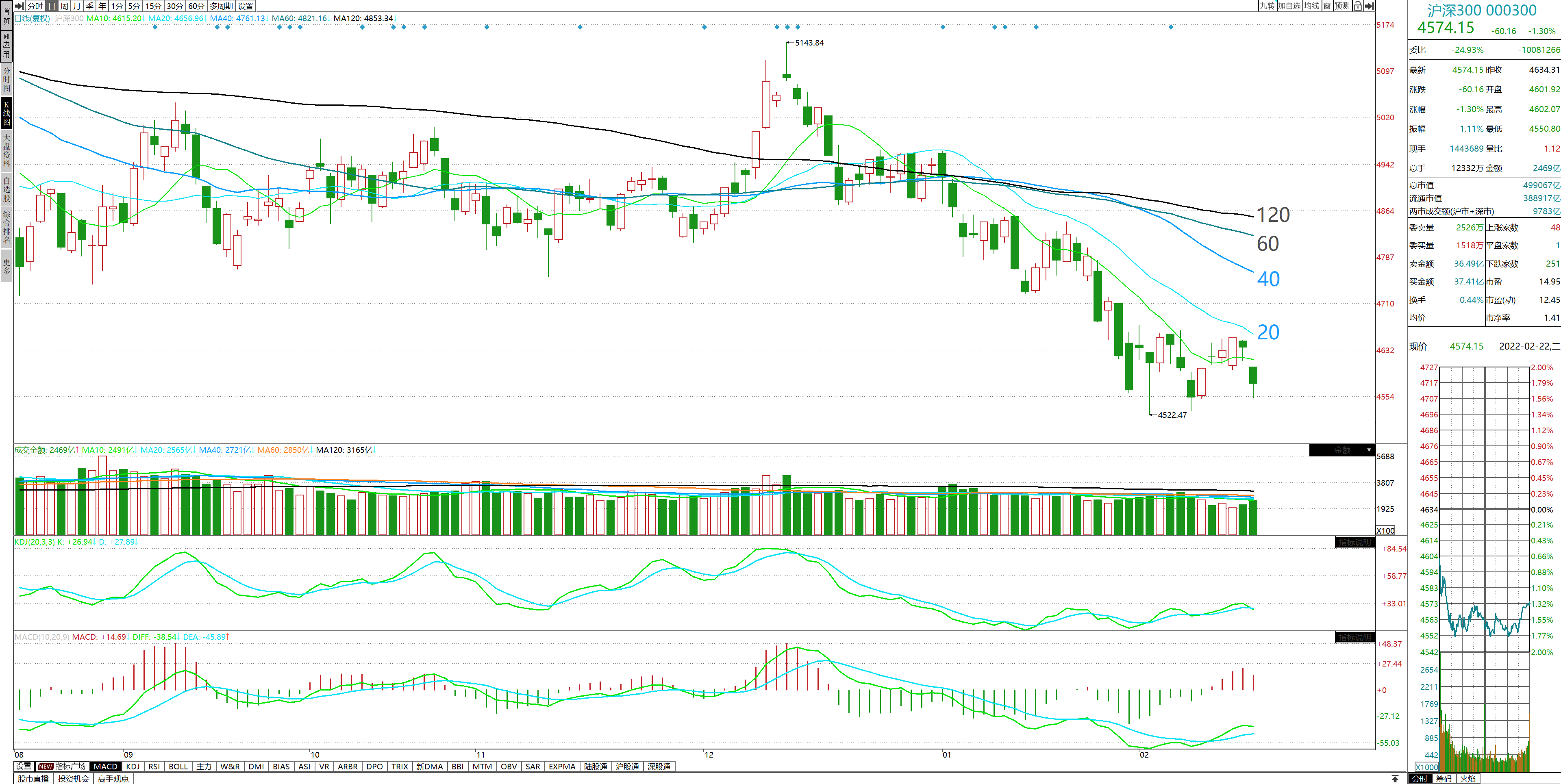Open the 股市直播 link at bottom
This screenshot has height=784, width=1561.
[x=33, y=779]
